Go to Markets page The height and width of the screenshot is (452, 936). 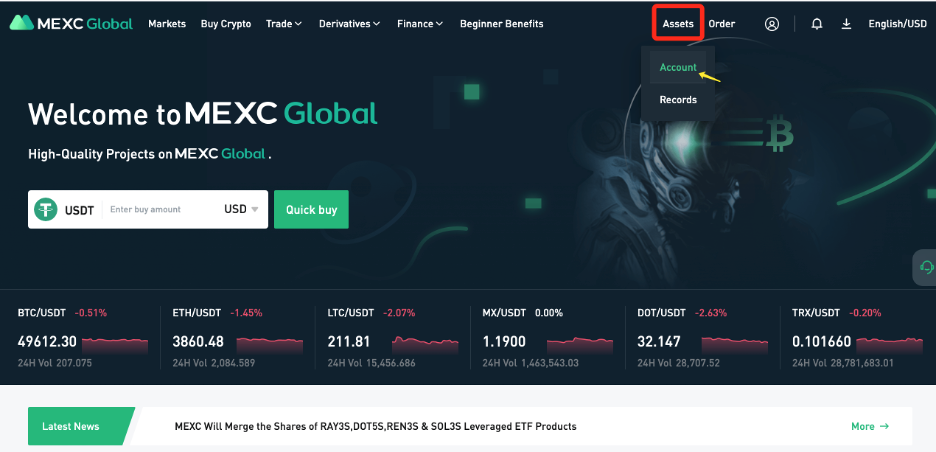pos(167,24)
